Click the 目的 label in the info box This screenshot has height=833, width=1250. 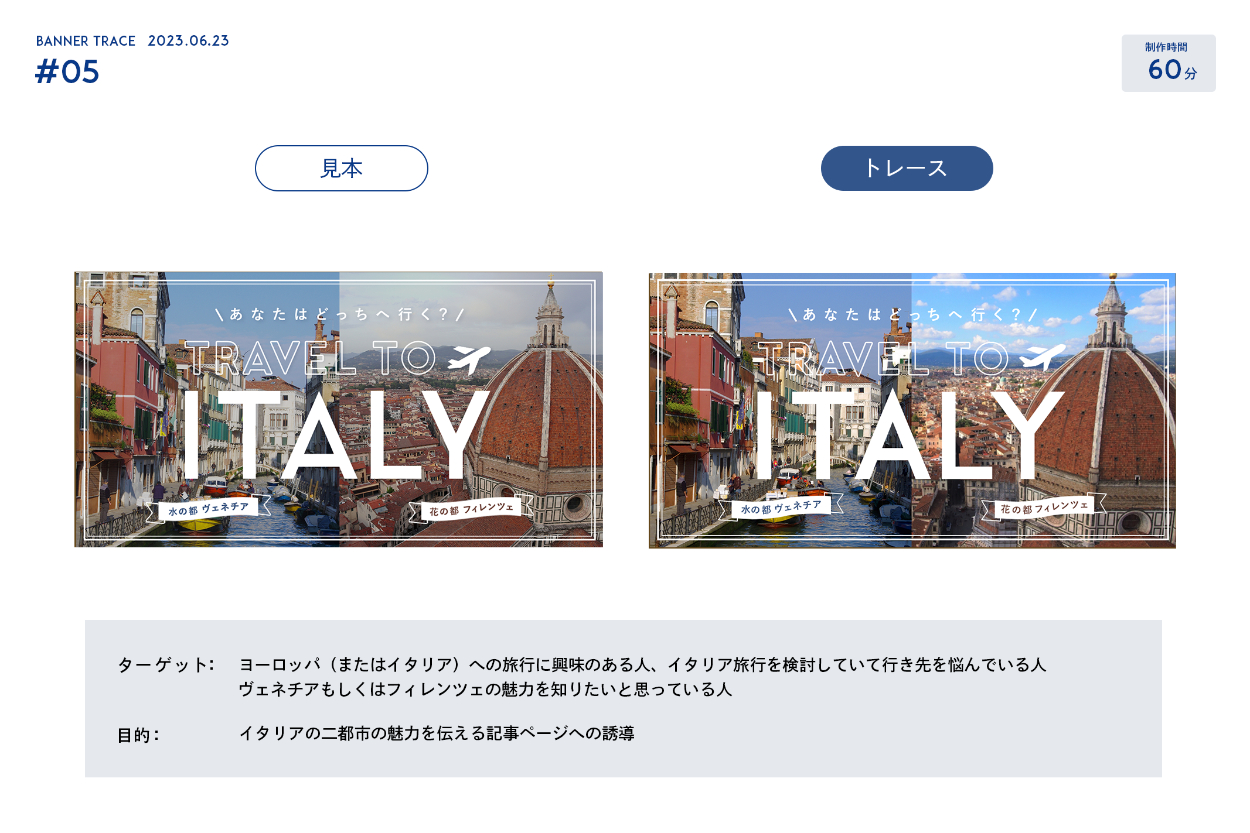click(138, 735)
